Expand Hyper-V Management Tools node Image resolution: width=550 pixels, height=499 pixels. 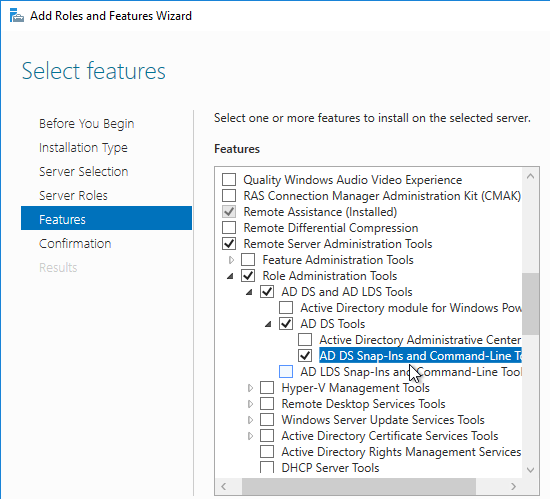click(250, 388)
